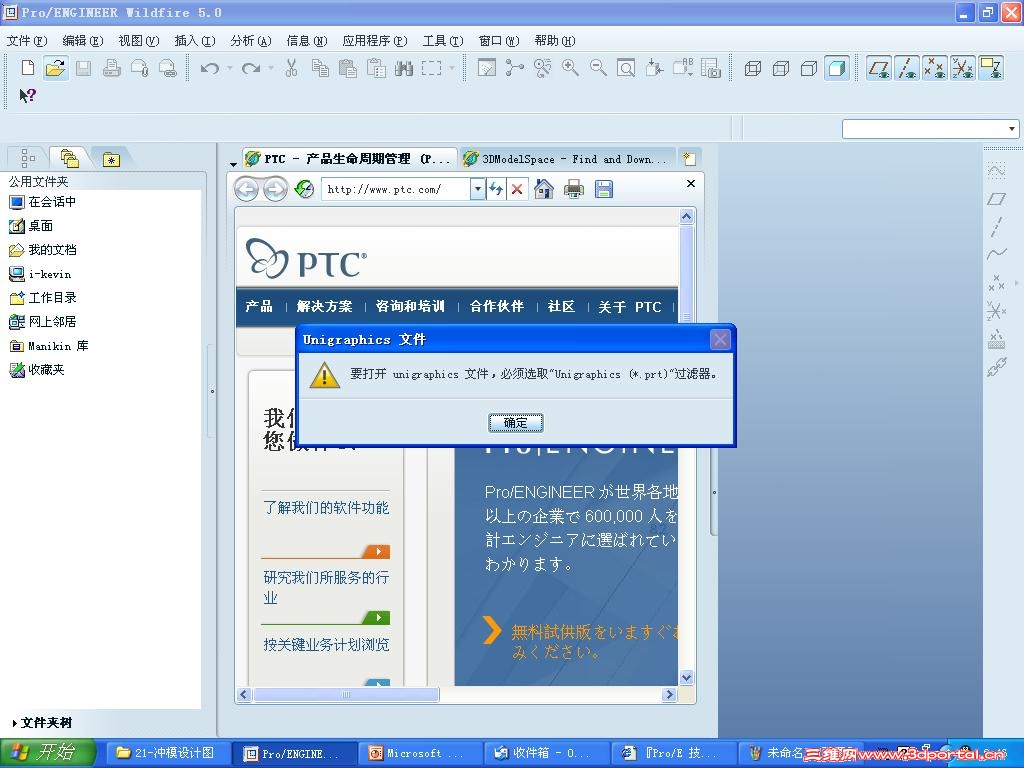Open a file with the folder icon
Image resolution: width=1024 pixels, height=768 pixels.
pos(56,67)
